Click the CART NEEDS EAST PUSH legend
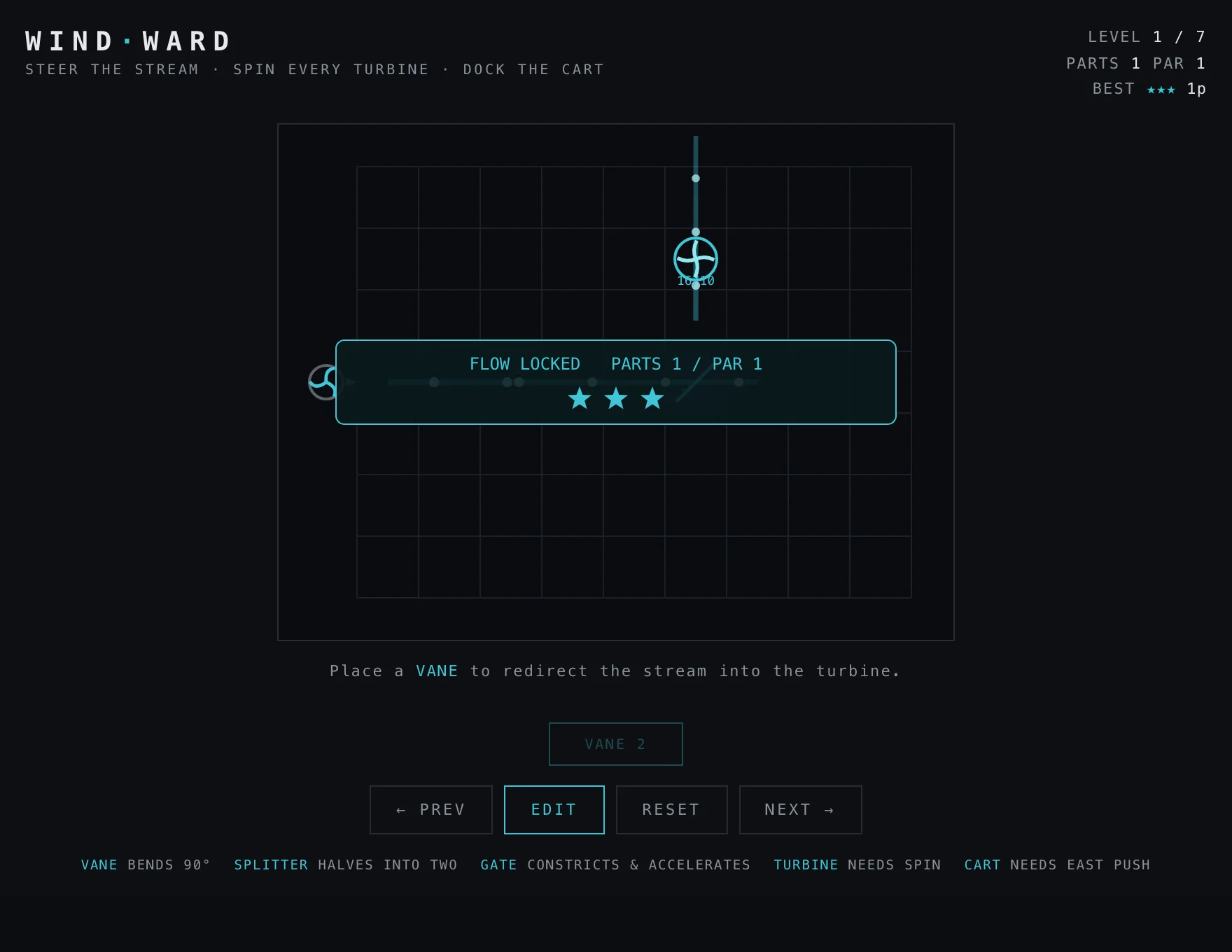1232x952 pixels. pyautogui.click(x=1057, y=865)
